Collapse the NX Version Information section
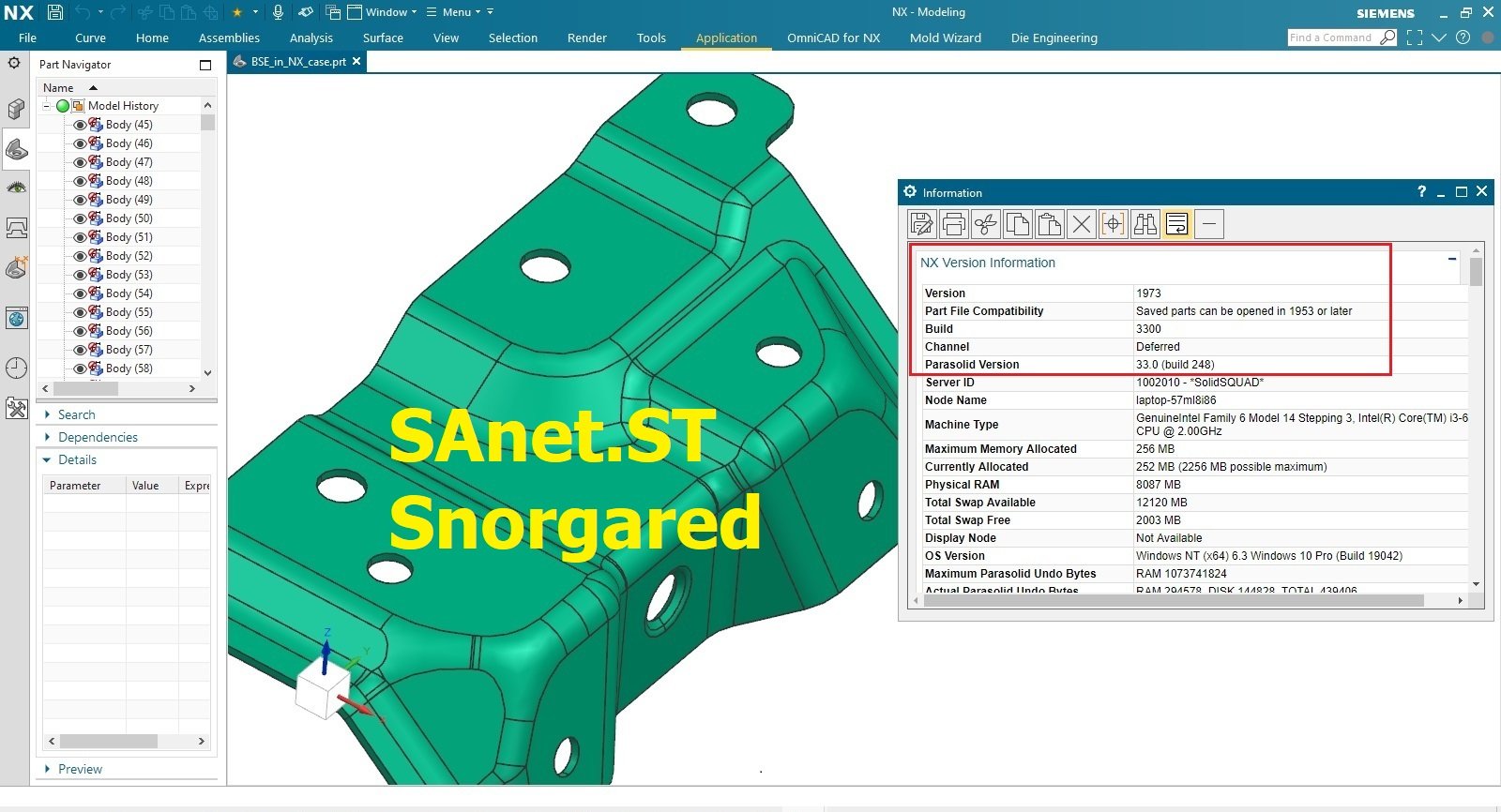Viewport: 1501px width, 812px height. click(1452, 259)
